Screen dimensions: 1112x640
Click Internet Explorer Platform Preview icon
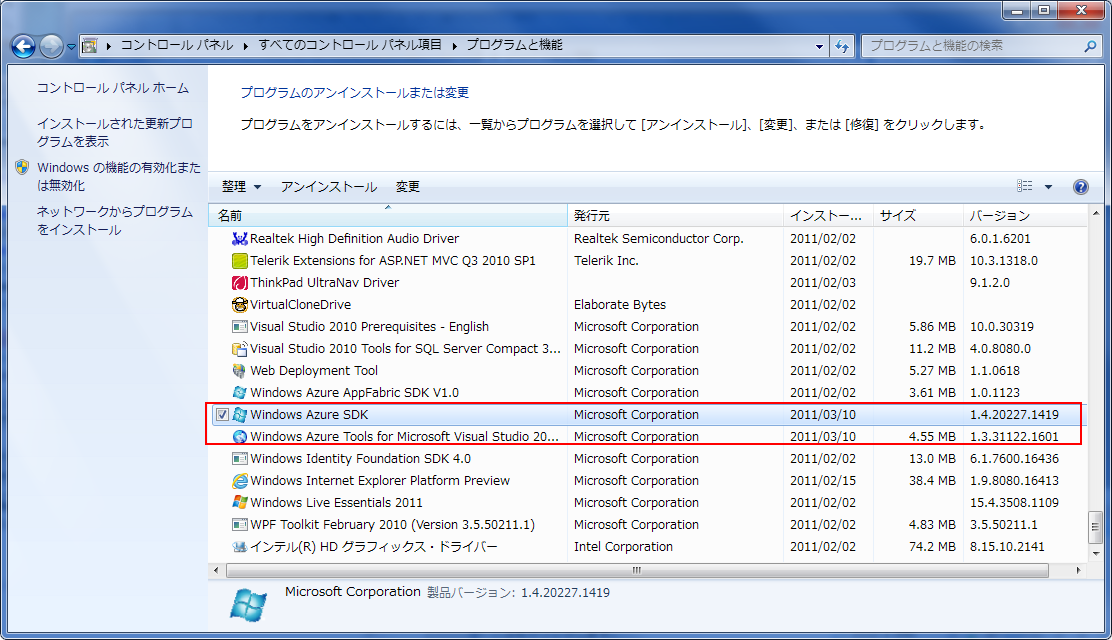click(240, 480)
